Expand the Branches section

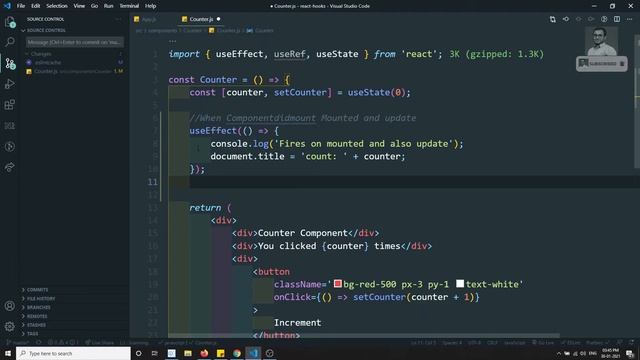[39, 307]
